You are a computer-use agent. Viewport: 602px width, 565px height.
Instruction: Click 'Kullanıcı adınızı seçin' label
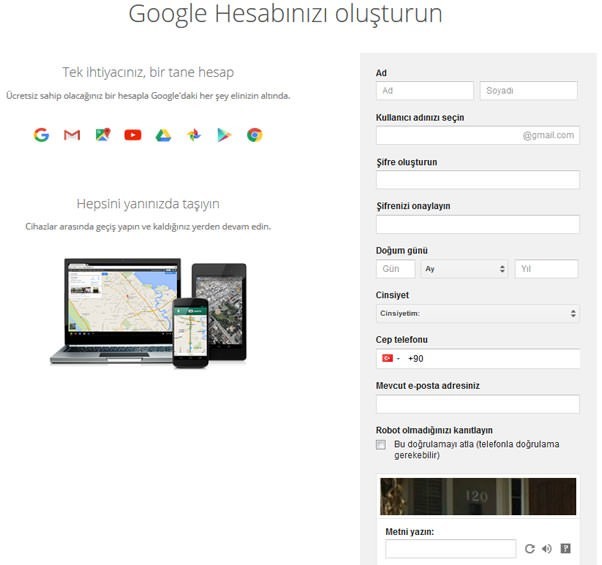click(420, 117)
